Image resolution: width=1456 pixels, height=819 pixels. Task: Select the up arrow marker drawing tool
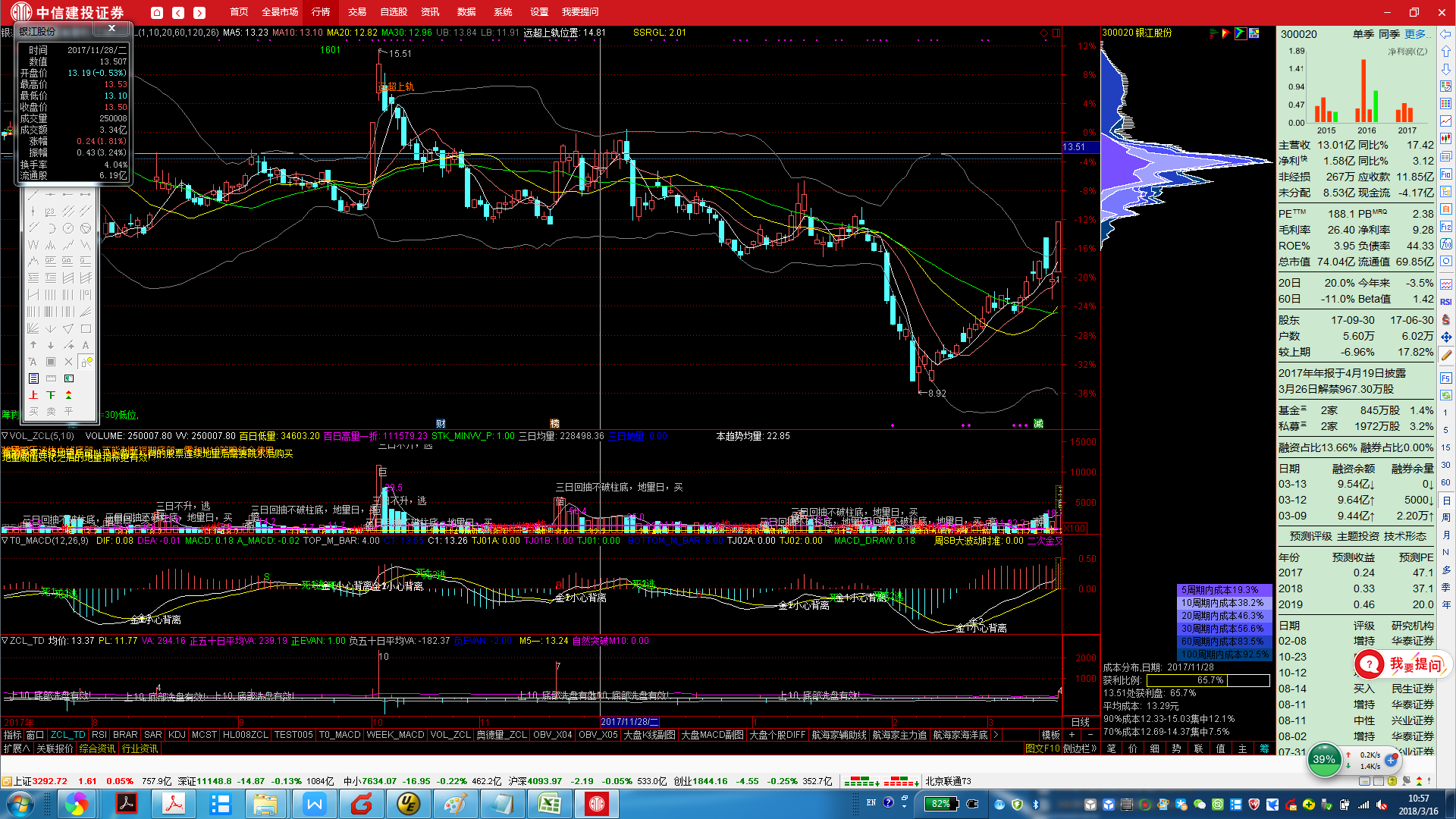pos(33,345)
